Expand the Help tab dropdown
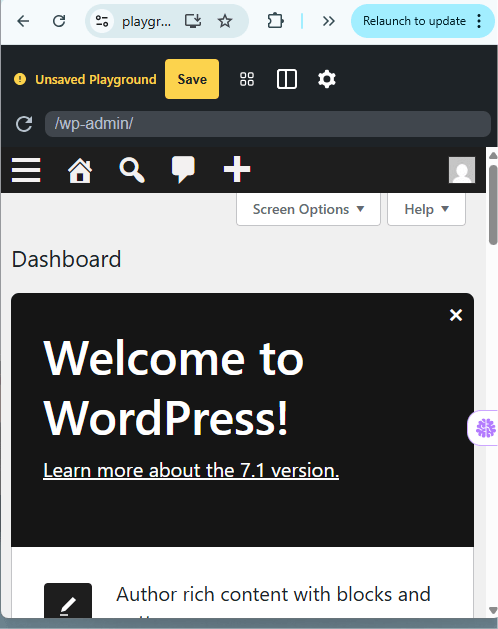This screenshot has height=629, width=498. [x=426, y=209]
